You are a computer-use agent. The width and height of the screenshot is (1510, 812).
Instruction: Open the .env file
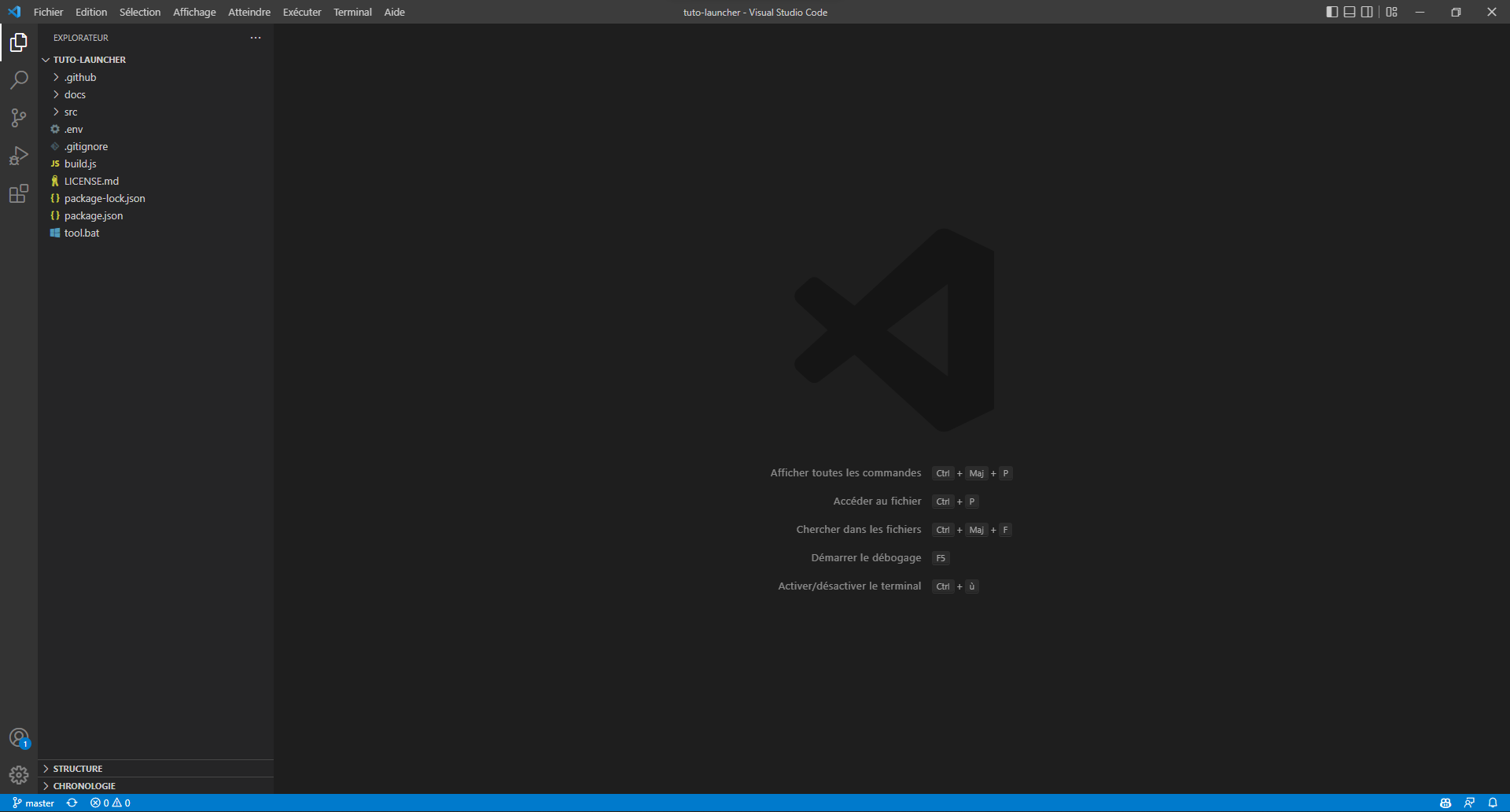156,129
